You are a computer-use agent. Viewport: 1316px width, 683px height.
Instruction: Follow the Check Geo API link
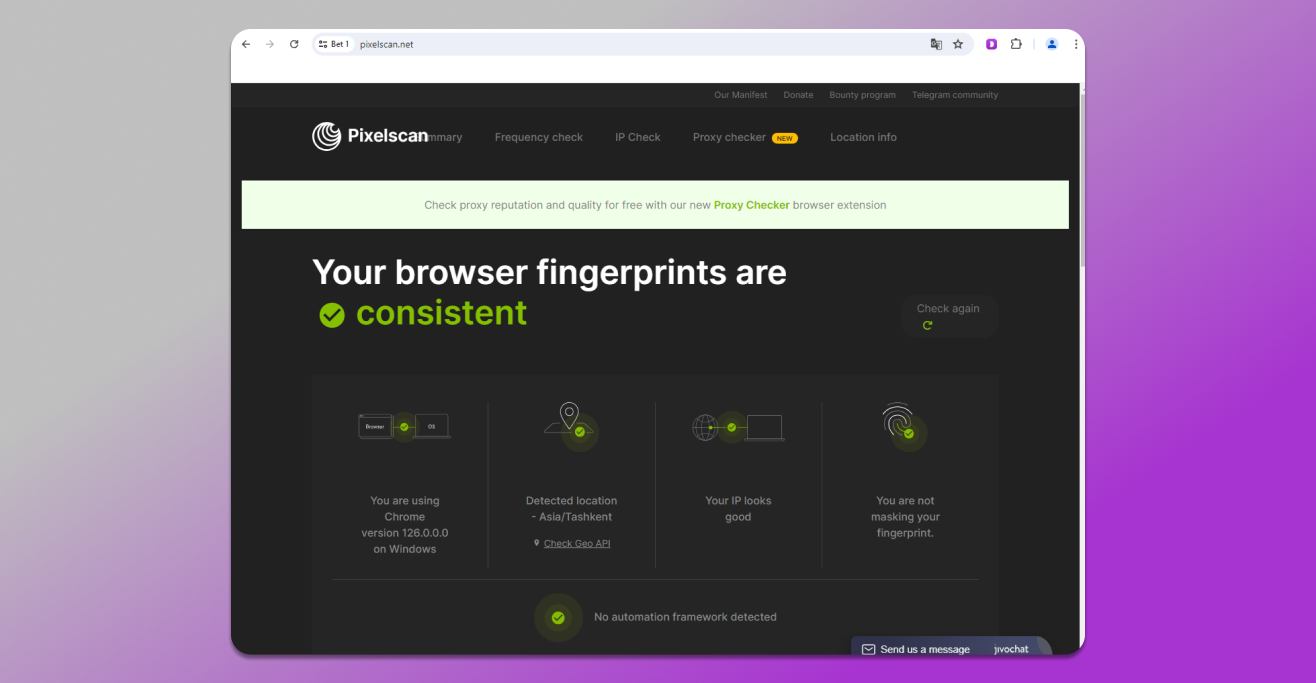point(576,544)
